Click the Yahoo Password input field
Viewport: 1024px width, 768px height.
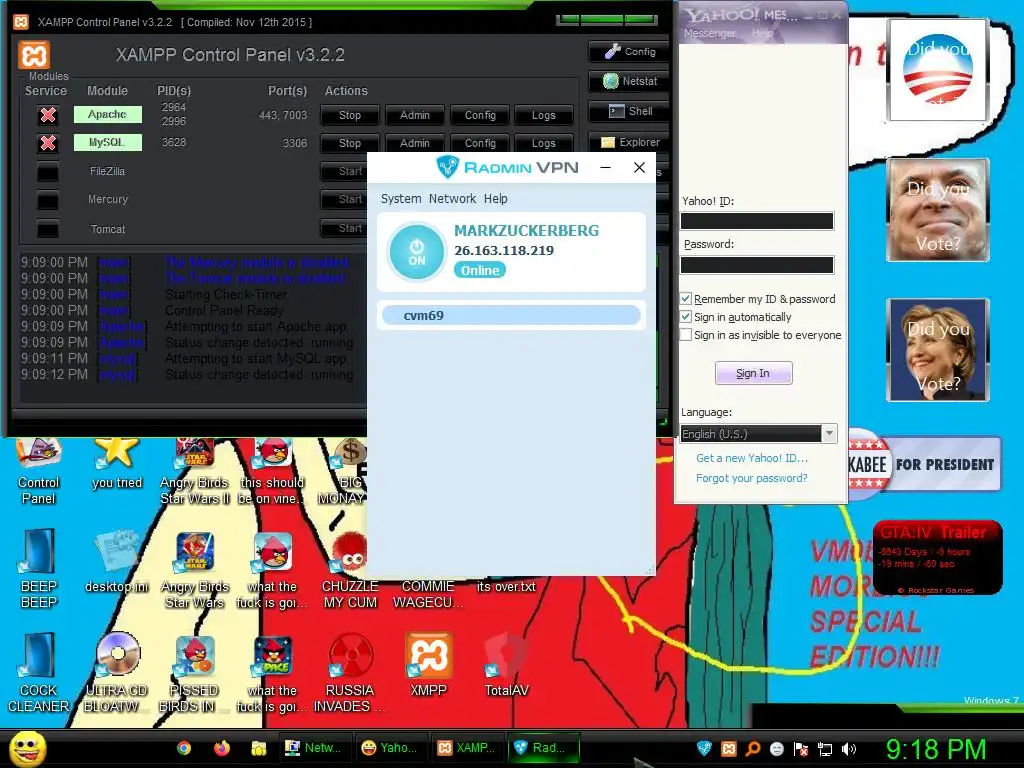[757, 264]
